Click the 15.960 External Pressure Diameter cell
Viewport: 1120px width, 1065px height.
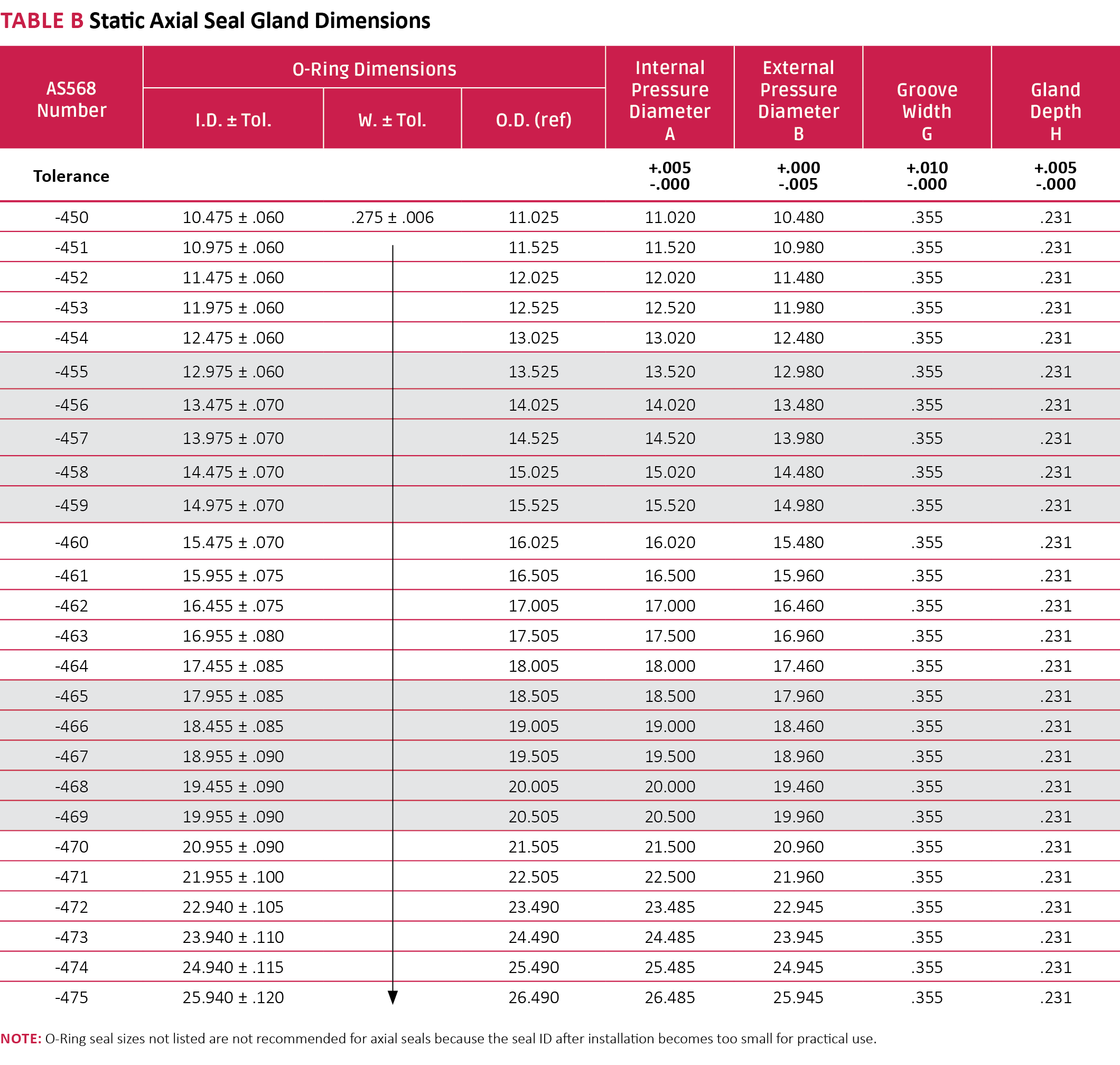tap(798, 576)
